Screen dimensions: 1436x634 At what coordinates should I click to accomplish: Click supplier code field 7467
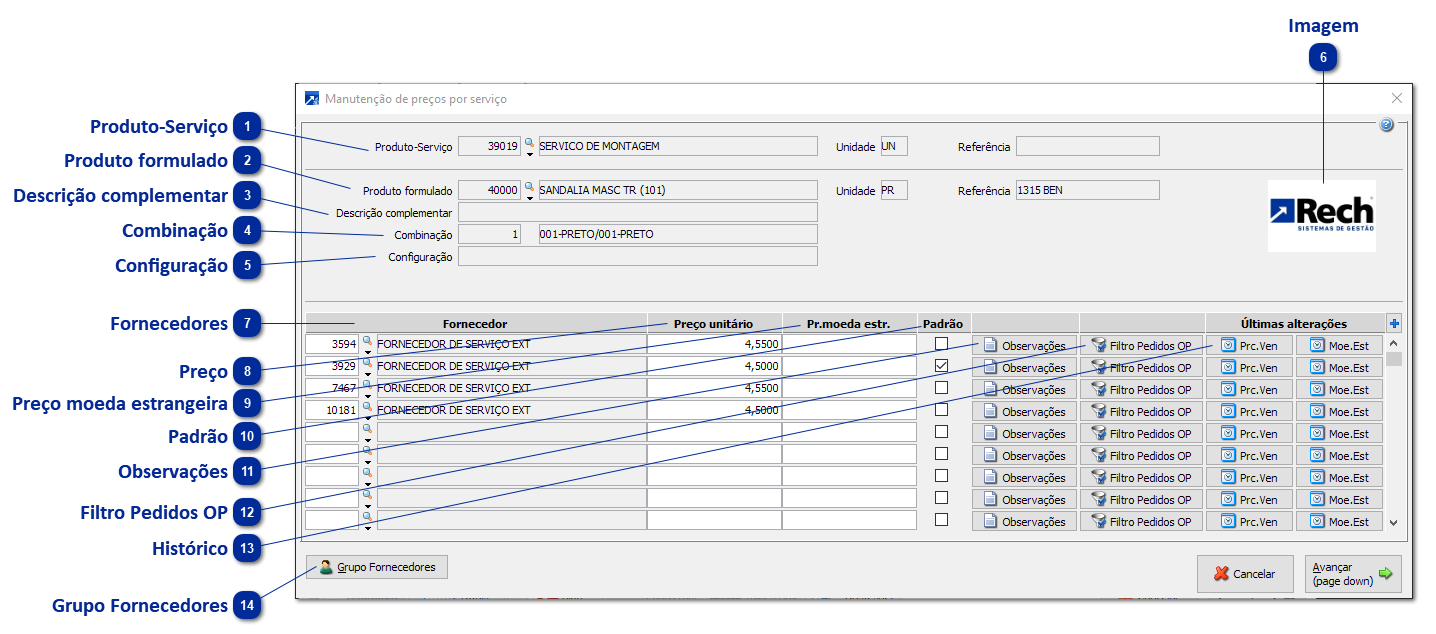[332, 388]
